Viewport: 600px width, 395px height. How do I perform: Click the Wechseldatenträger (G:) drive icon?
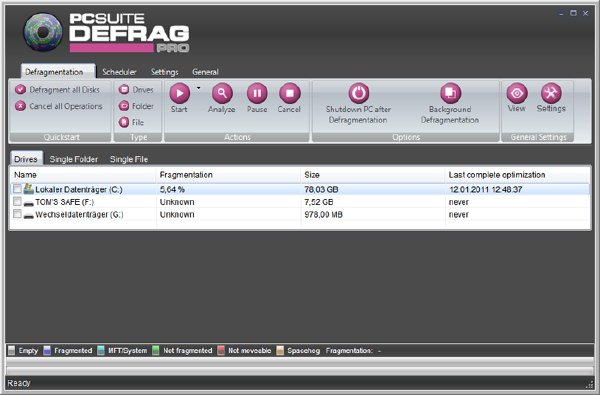(x=29, y=215)
